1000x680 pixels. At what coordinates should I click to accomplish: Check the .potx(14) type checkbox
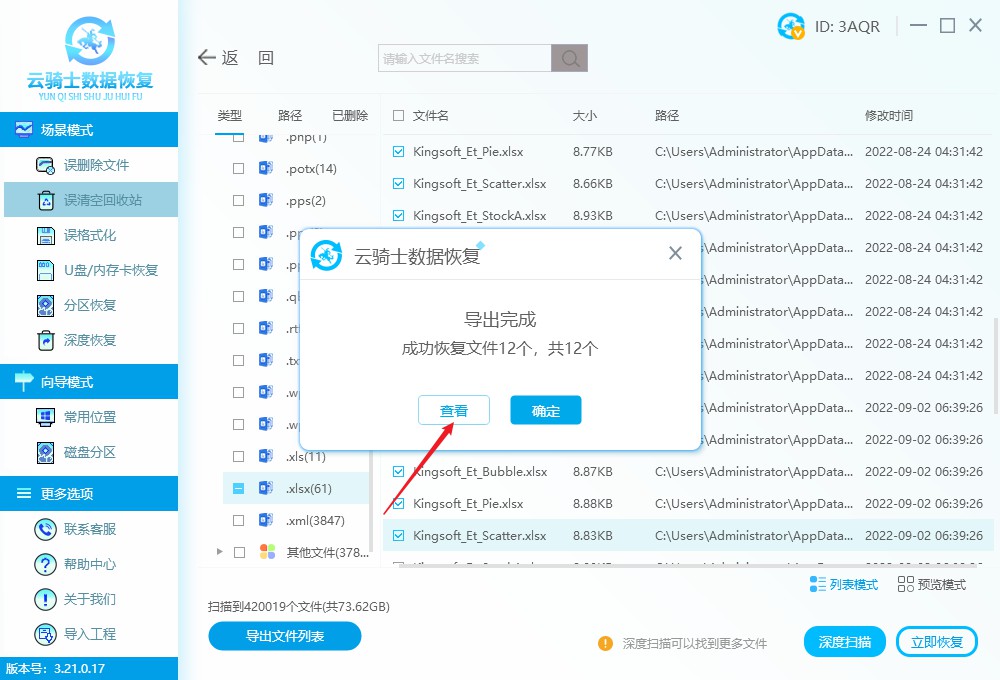pyautogui.click(x=239, y=168)
